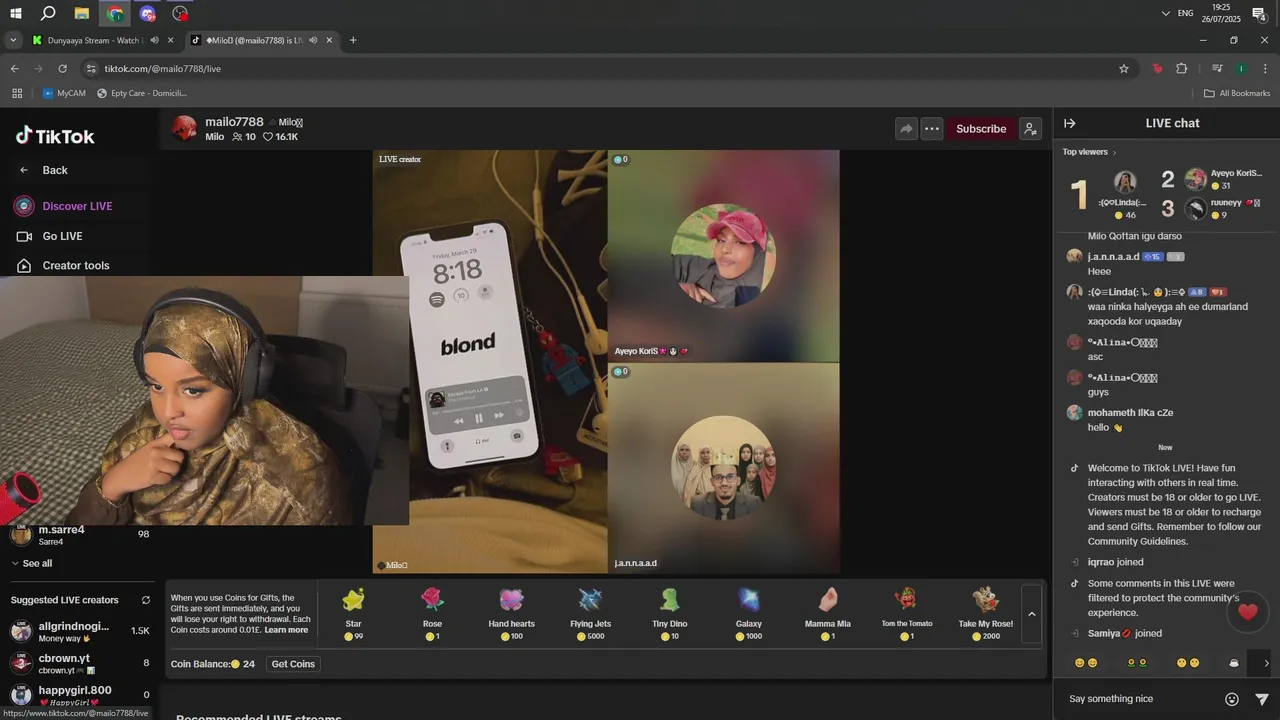The height and width of the screenshot is (720, 1280).
Task: Tap the red heart like button
Action: 1247,612
